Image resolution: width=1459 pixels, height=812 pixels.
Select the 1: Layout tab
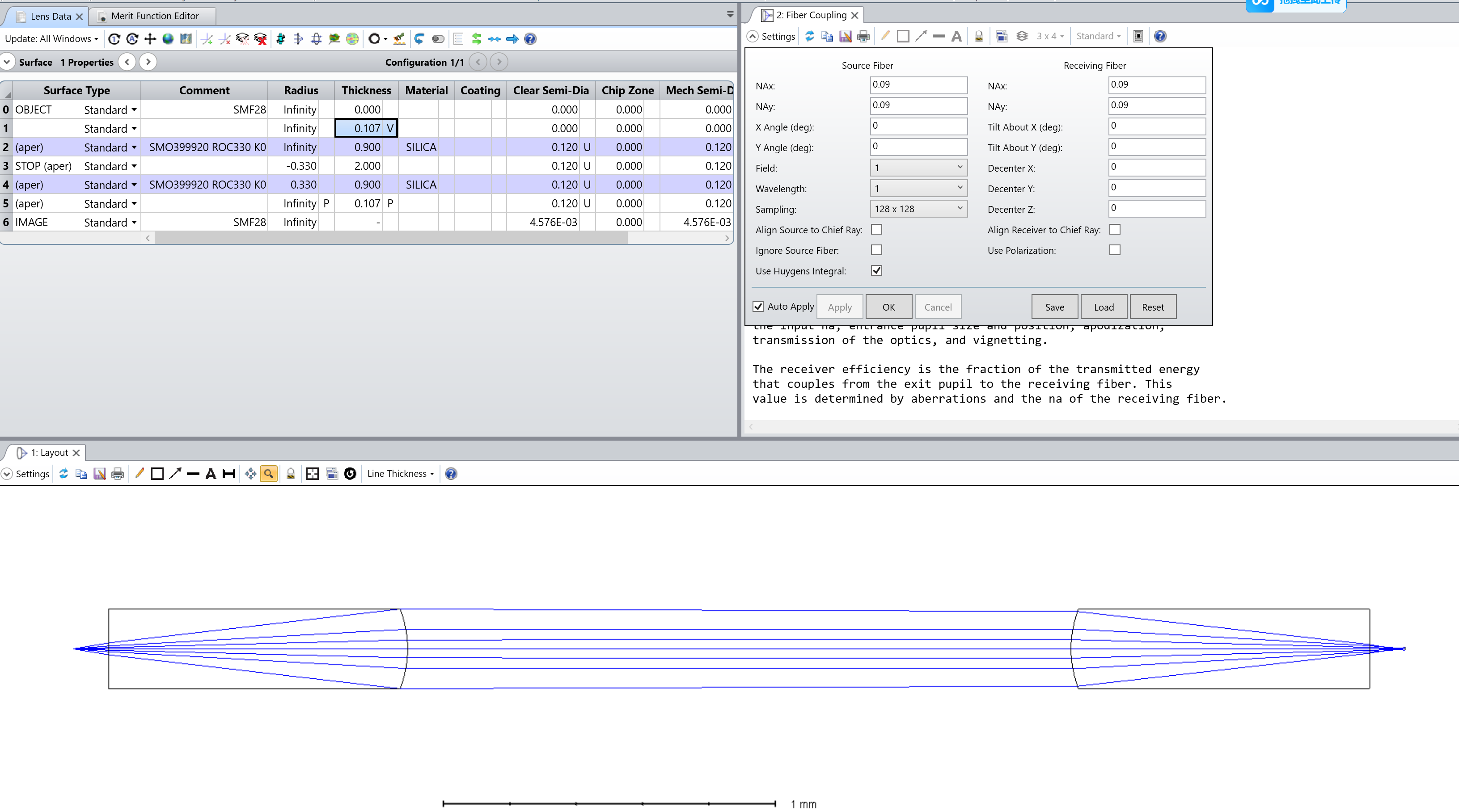(49, 452)
